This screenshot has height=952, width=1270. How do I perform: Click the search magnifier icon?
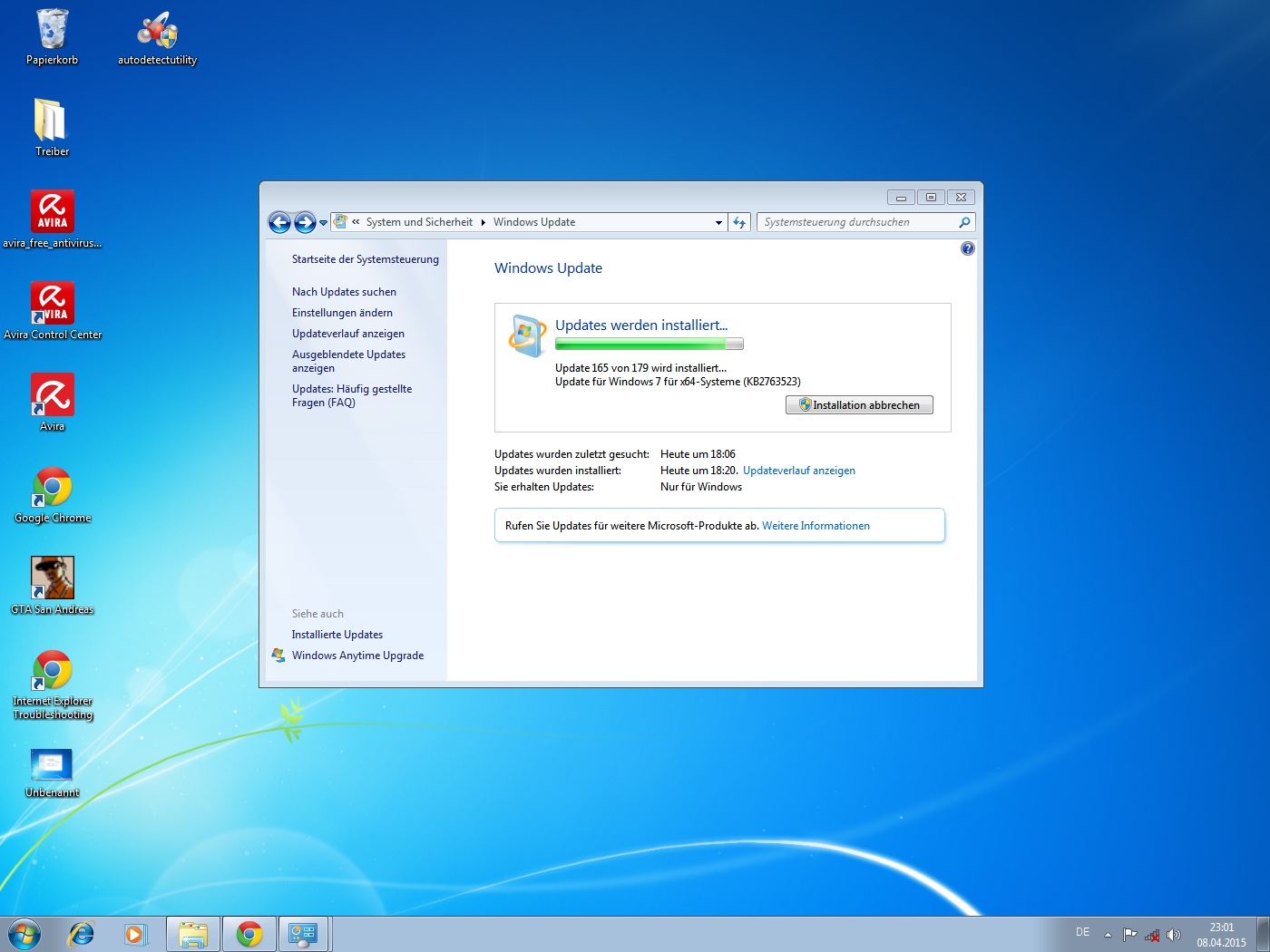click(964, 222)
